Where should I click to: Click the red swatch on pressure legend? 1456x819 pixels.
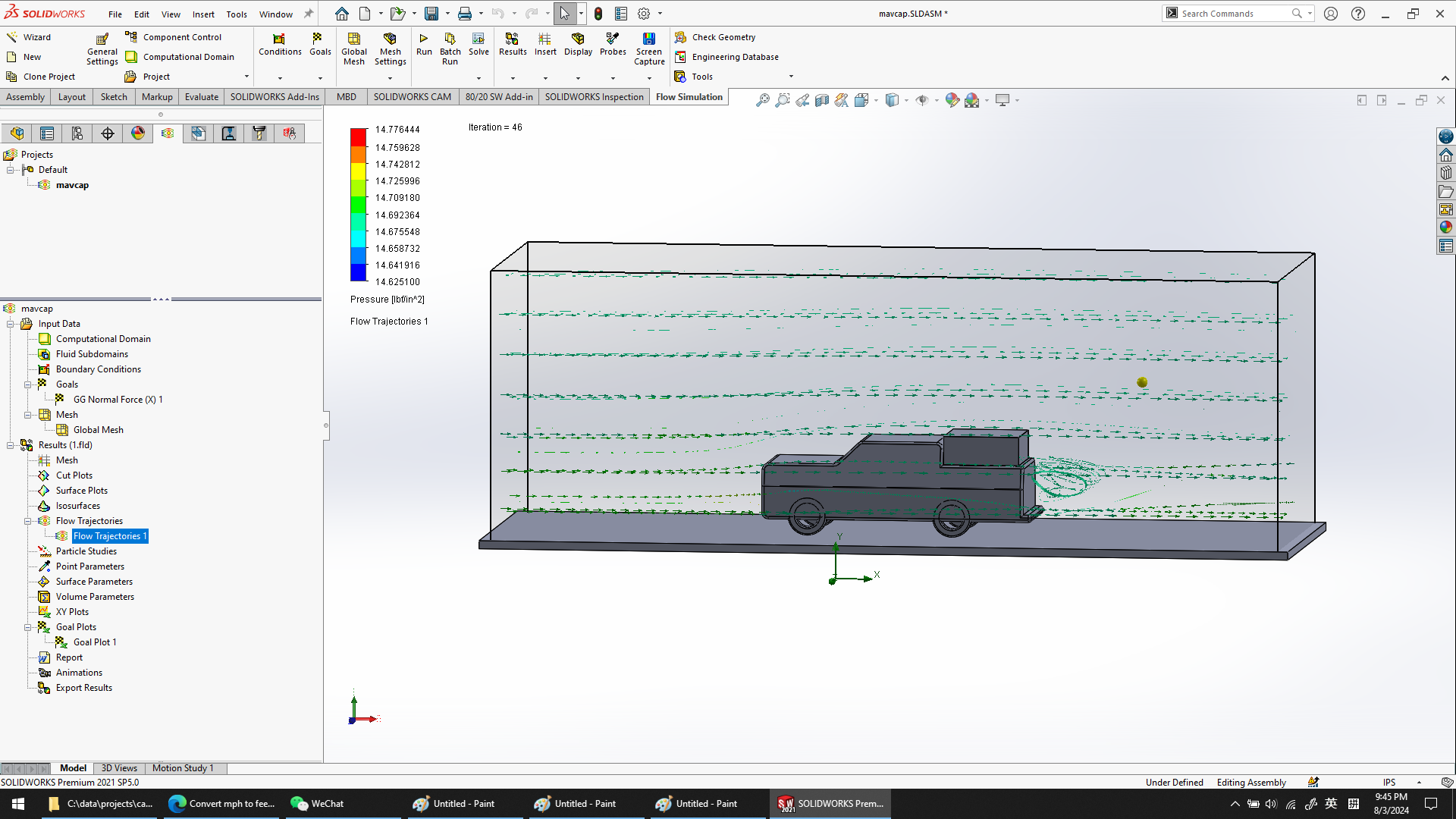358,137
